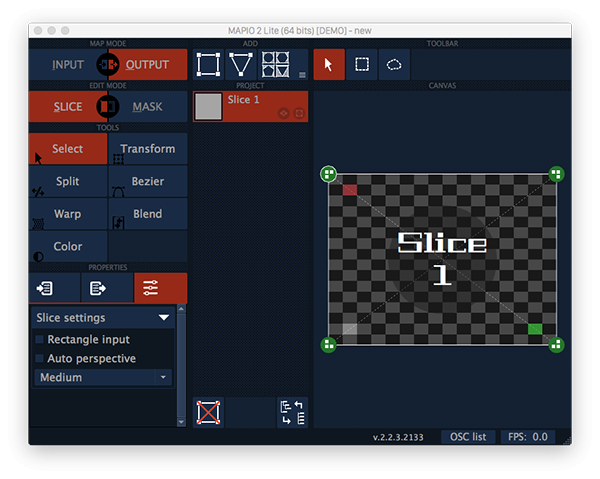Click the green marker square in slice
Image resolution: width=600 pixels, height=479 pixels.
[x=535, y=329]
